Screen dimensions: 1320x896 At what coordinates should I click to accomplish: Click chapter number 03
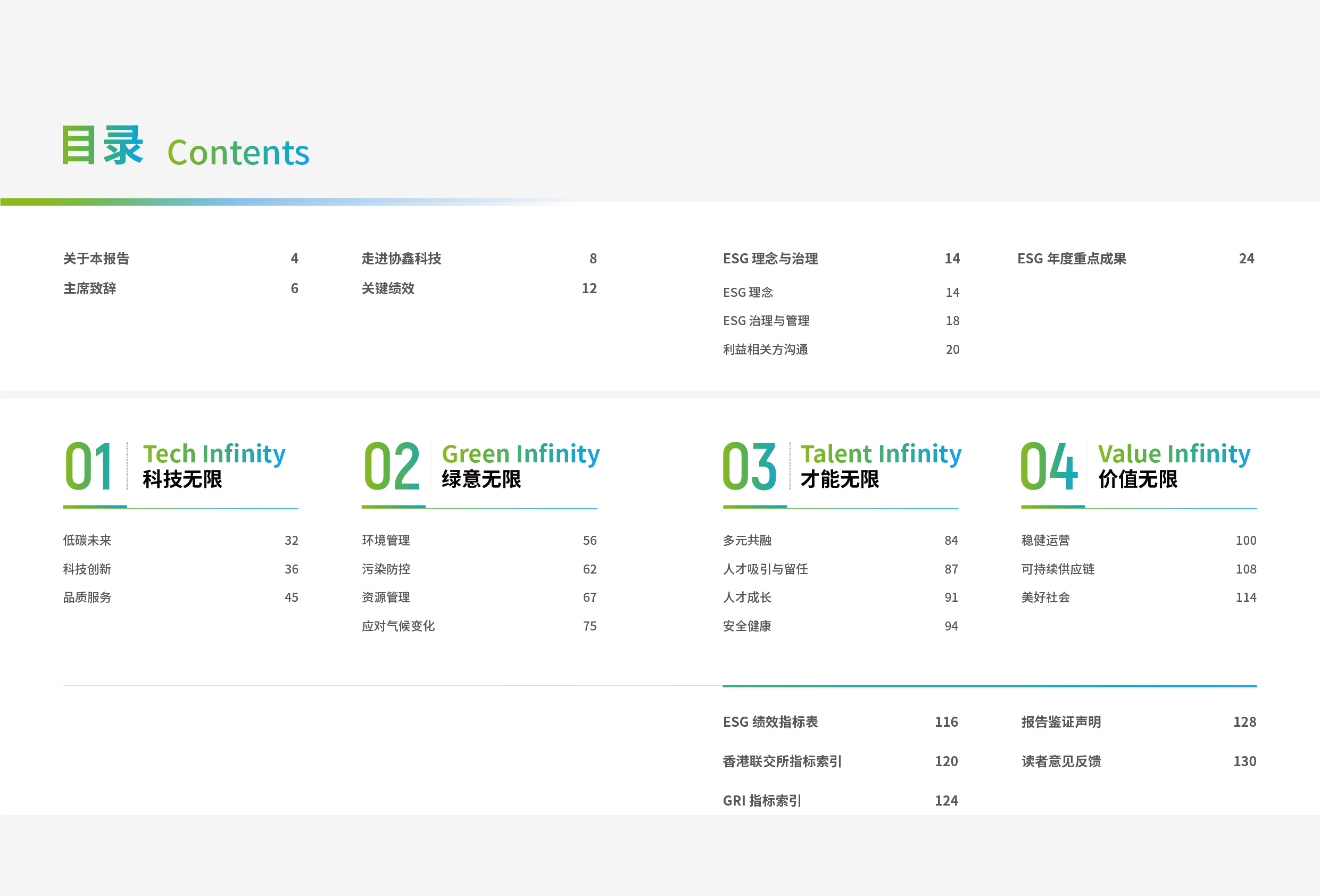[x=750, y=467]
